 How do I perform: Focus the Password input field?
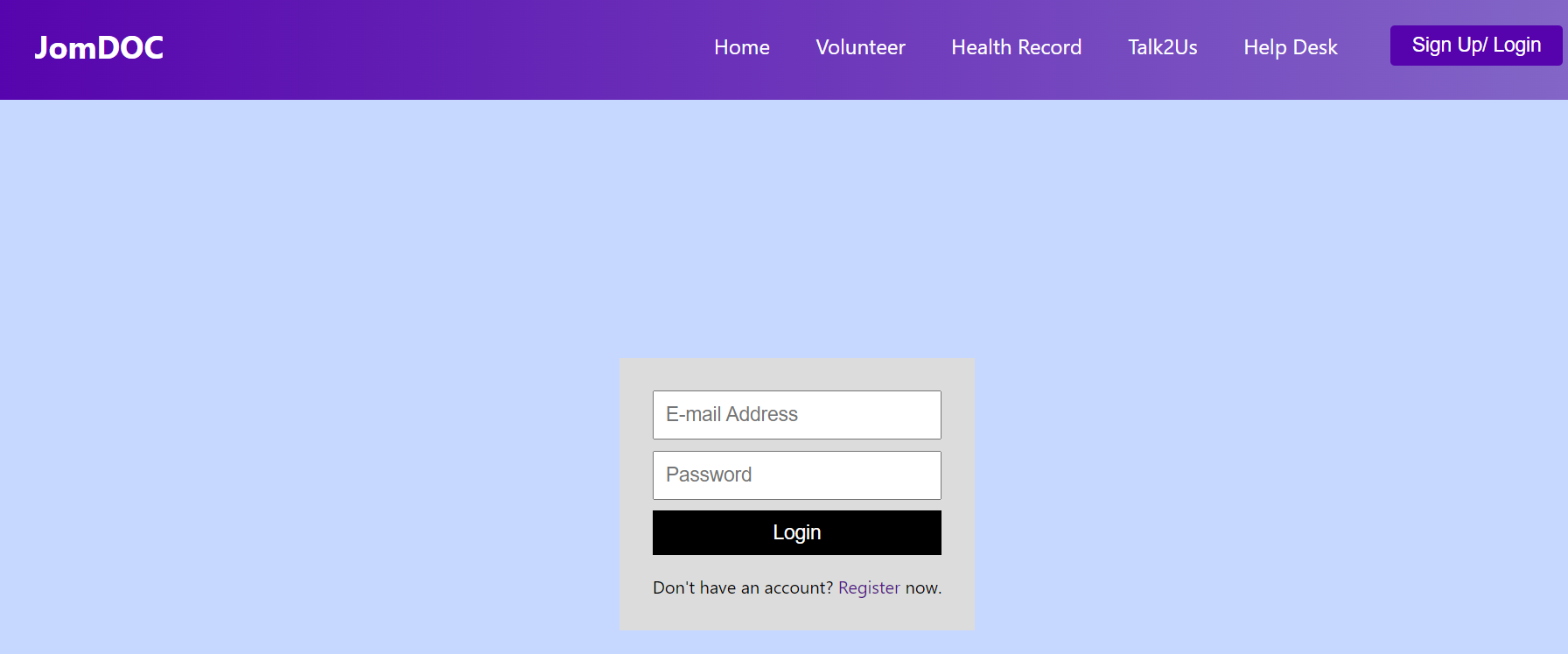tap(797, 475)
